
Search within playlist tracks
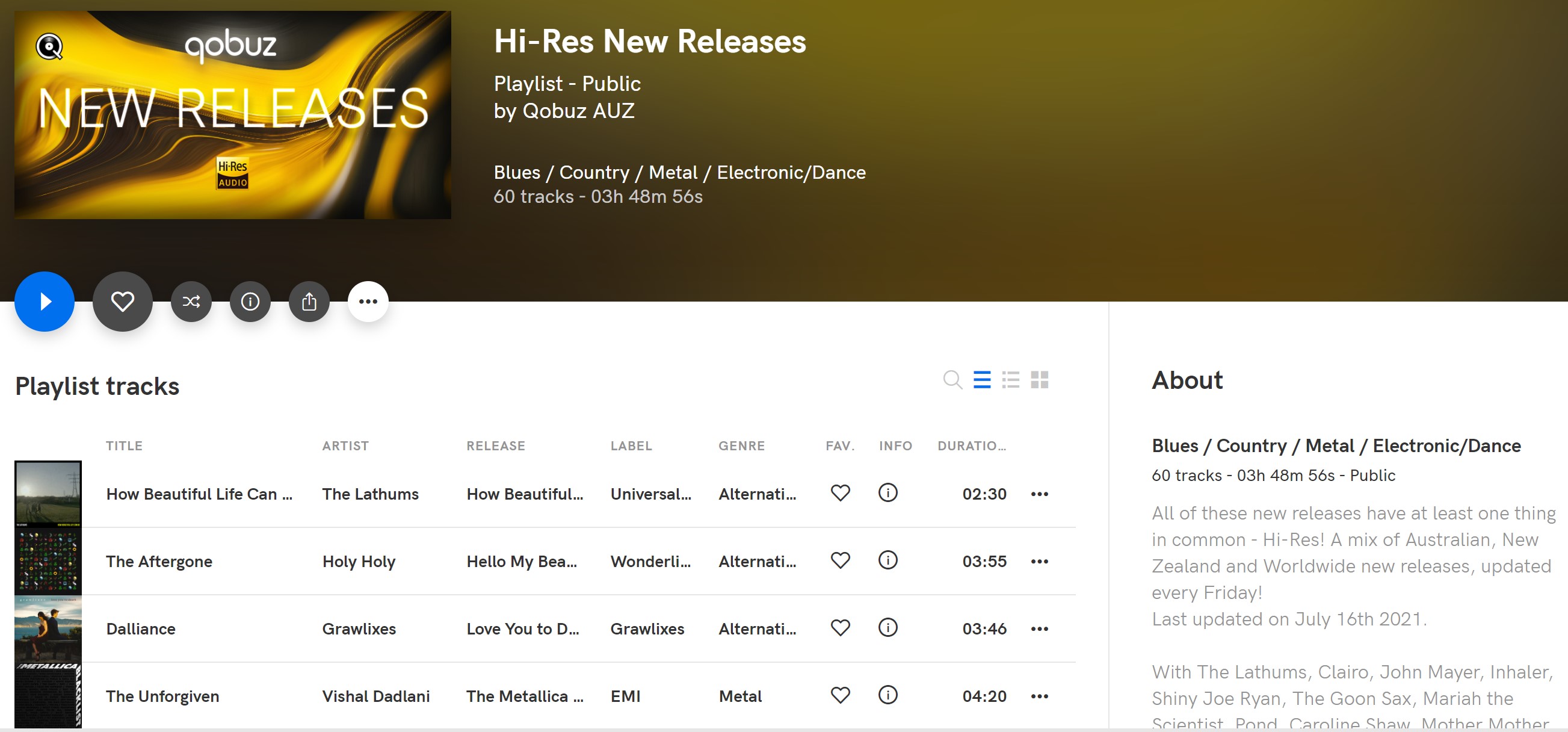[952, 380]
